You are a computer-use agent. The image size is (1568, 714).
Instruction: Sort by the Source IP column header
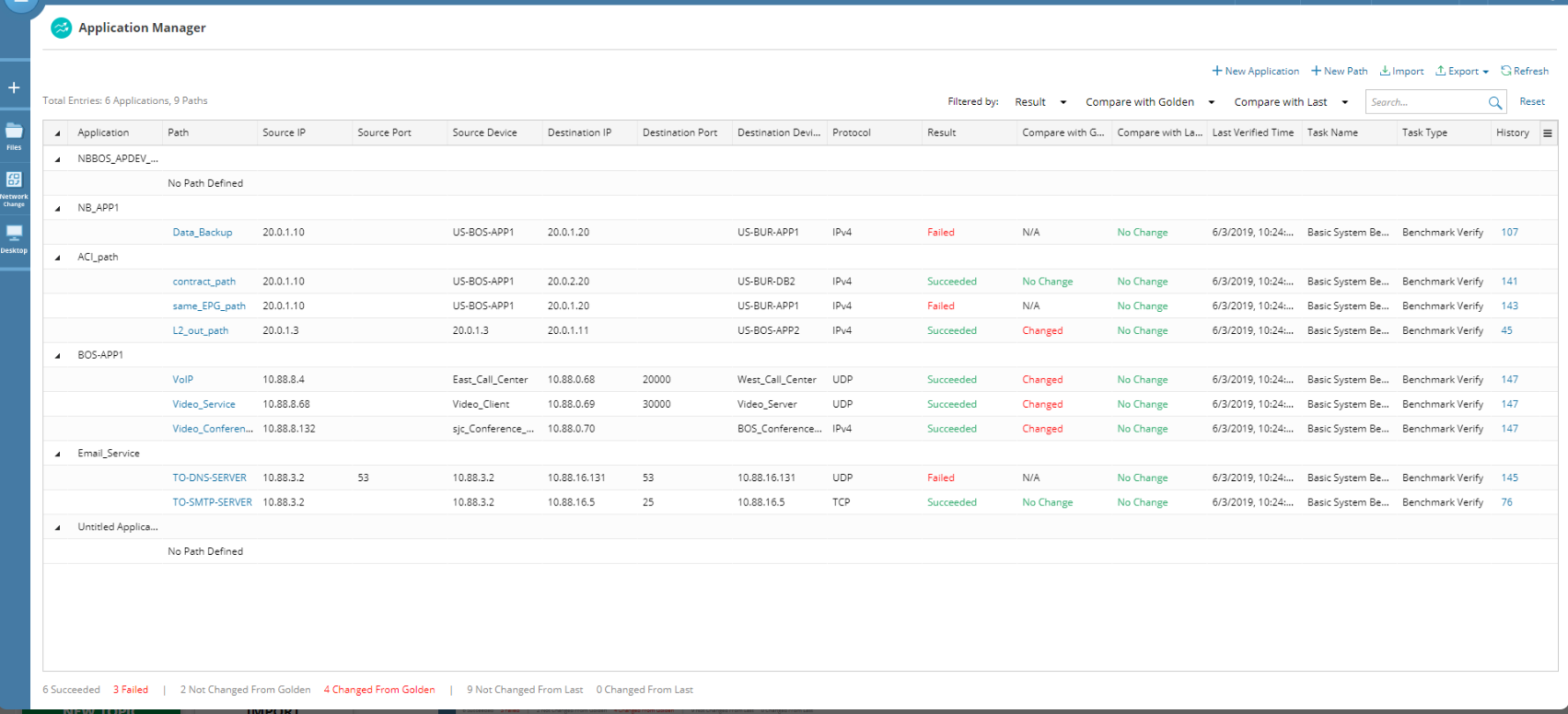click(x=284, y=132)
